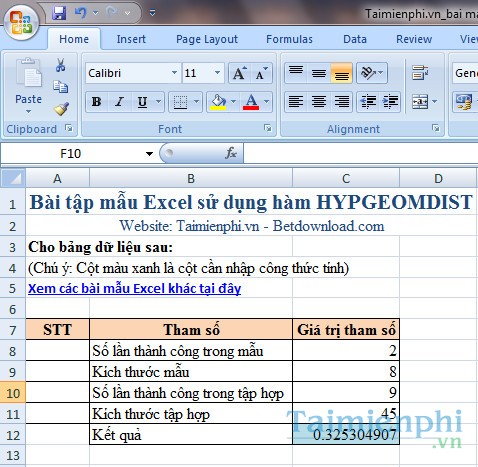Toggle Italic formatting

click(119, 102)
